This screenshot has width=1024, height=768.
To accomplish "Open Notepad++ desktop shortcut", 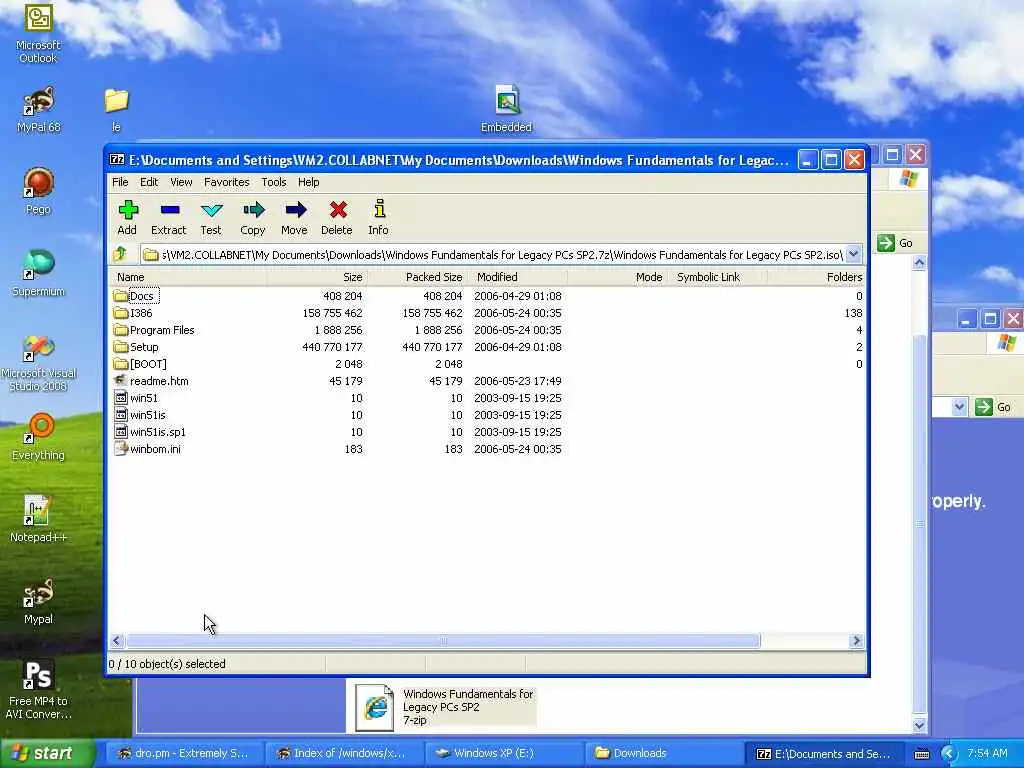I will (38, 519).
